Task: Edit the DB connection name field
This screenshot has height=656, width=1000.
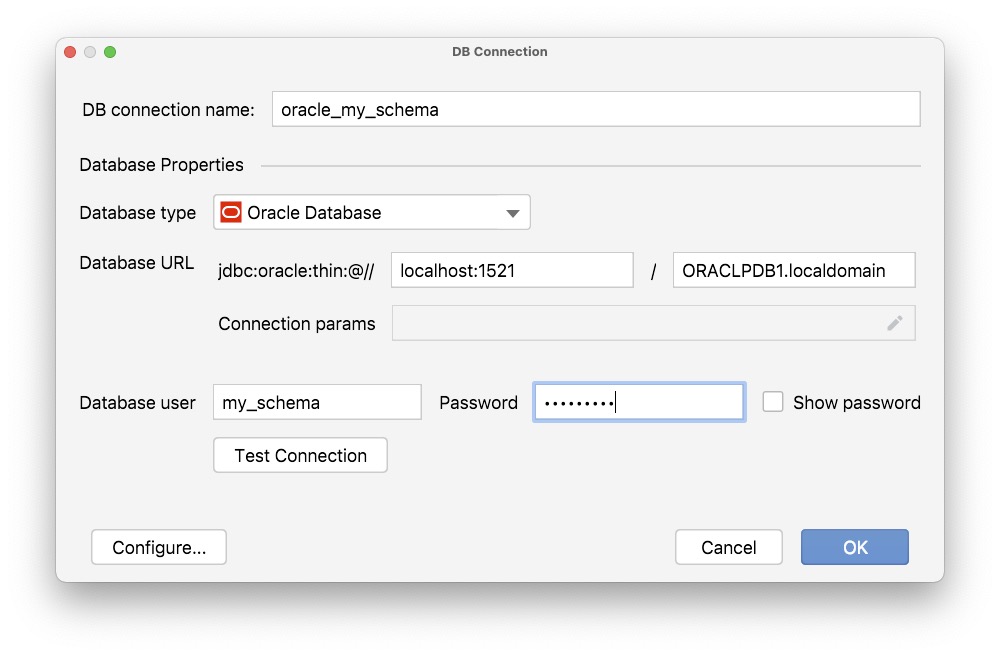Action: click(x=595, y=109)
